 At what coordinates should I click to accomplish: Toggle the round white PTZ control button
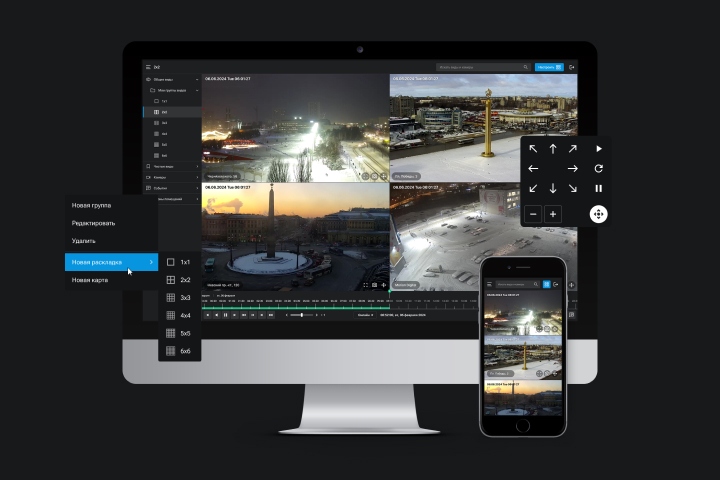point(598,214)
